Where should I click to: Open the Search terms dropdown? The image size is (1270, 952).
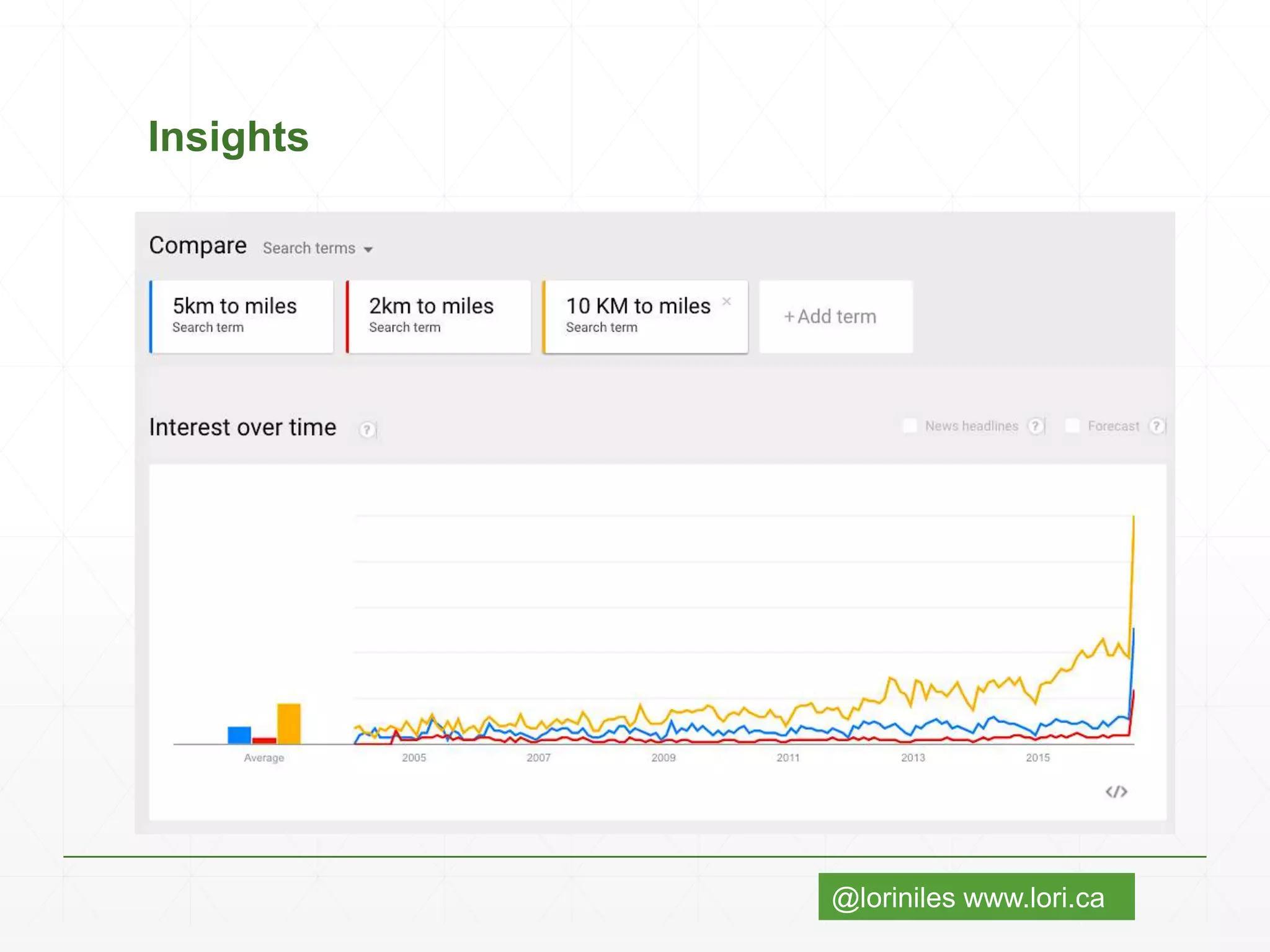click(317, 249)
